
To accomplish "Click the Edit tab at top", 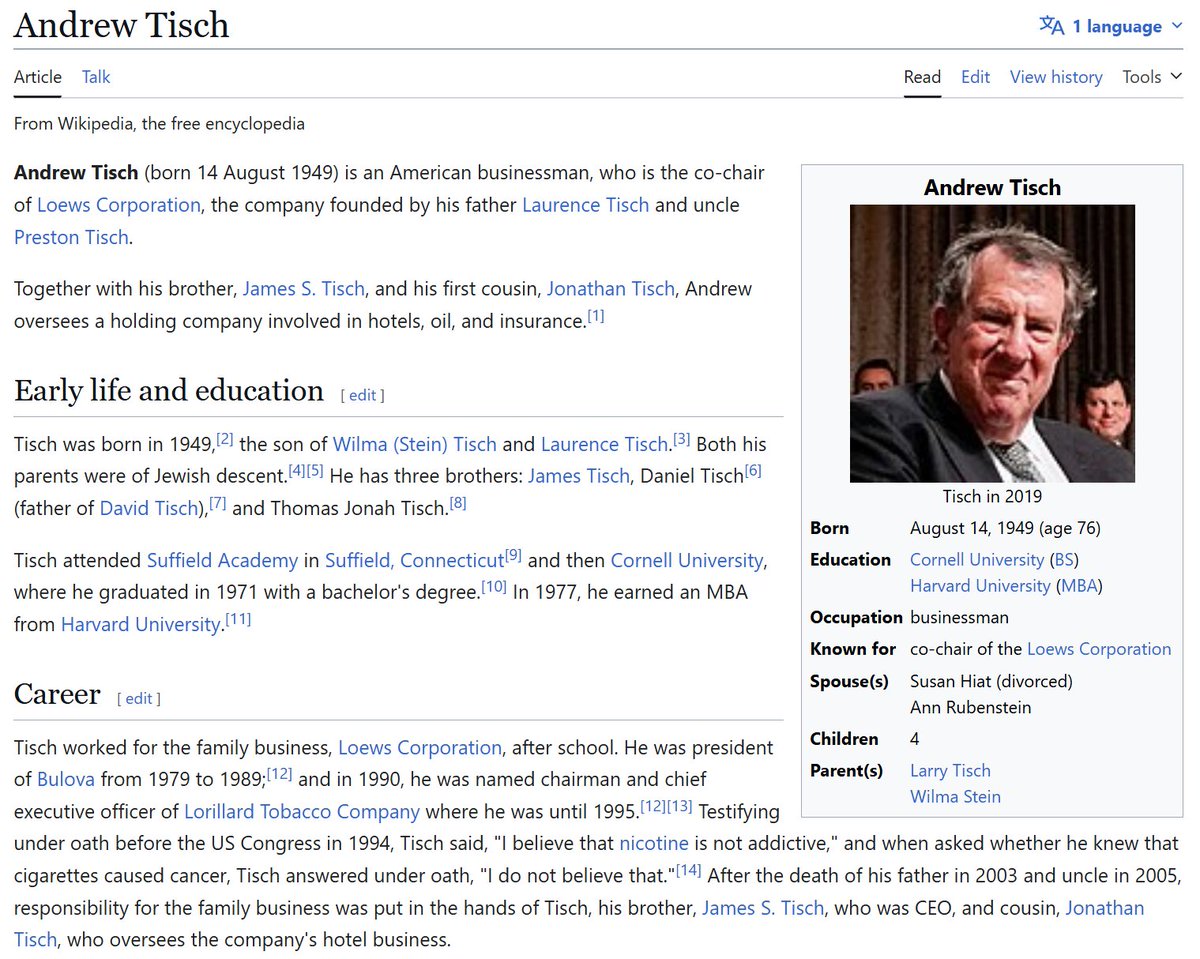I will pos(975,77).
